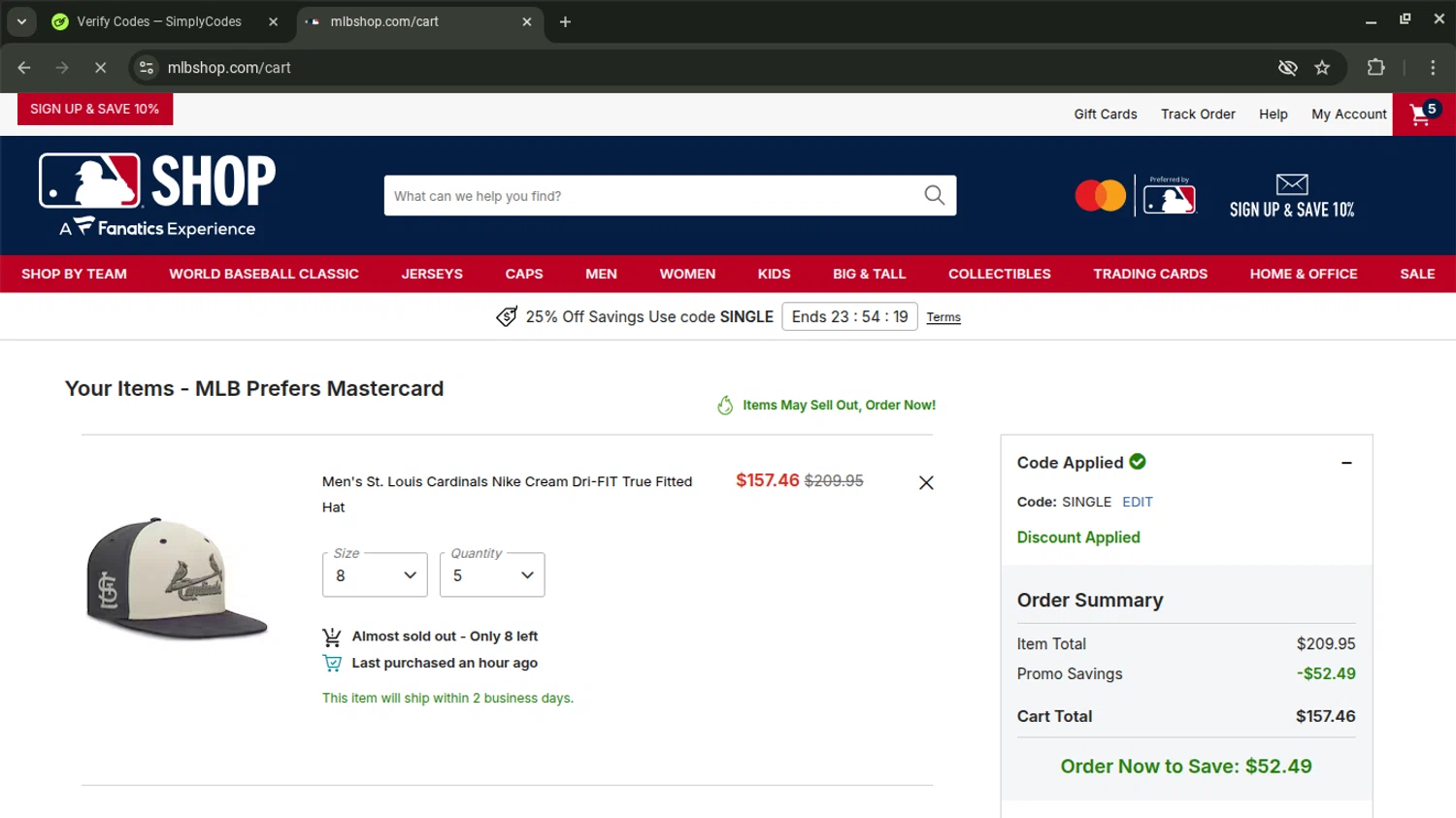Remove the Cardinals hat with the X icon
This screenshot has height=818, width=1456.
926,482
